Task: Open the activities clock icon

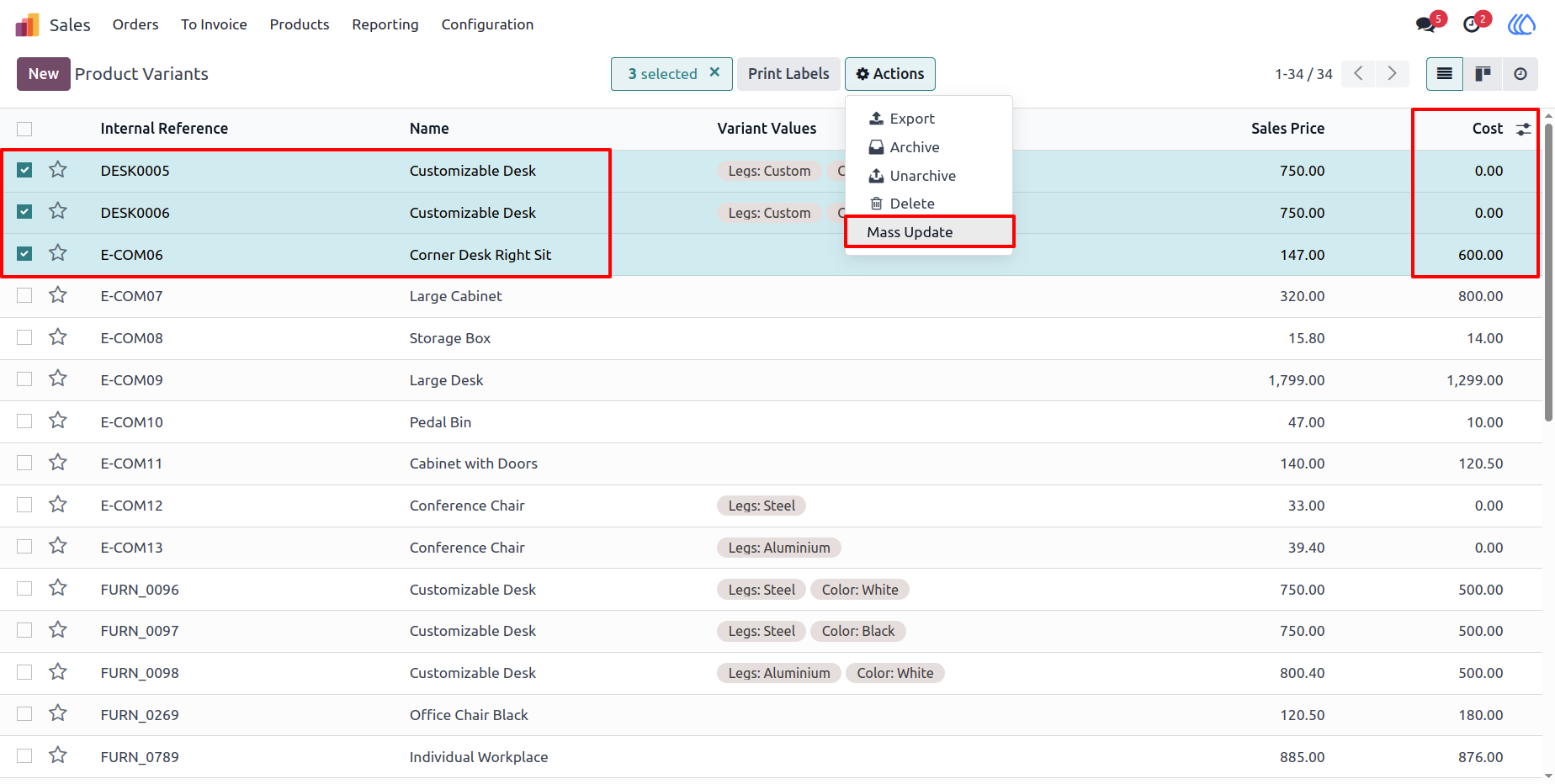Action: pyautogui.click(x=1472, y=24)
